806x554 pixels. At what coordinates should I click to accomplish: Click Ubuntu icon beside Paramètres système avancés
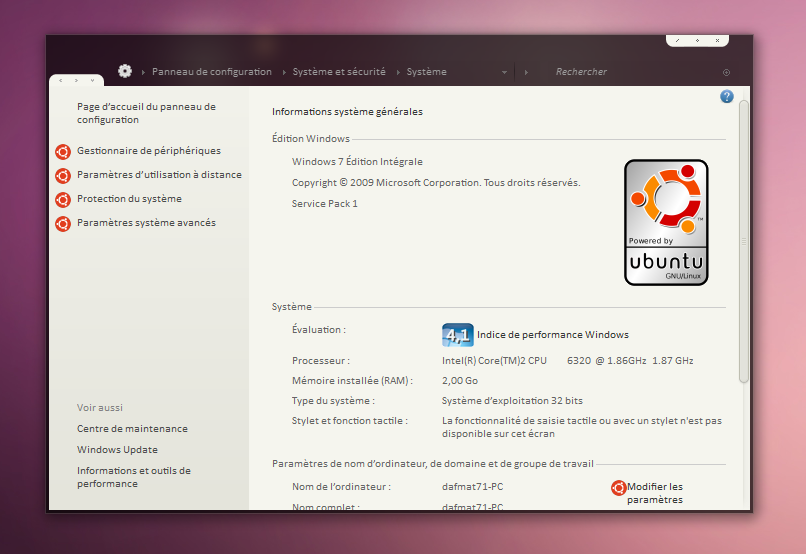[x=63, y=224]
